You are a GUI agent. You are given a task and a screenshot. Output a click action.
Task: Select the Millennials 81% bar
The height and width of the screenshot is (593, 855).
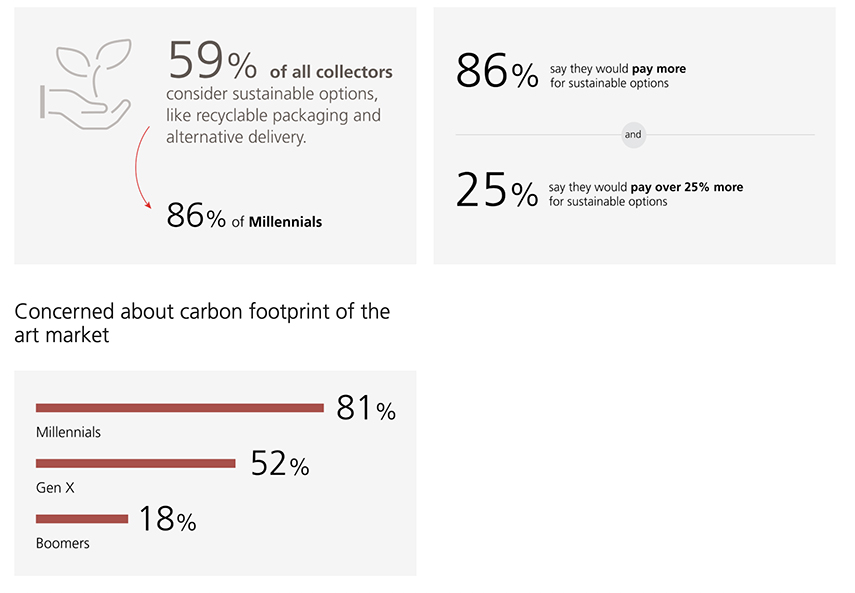(x=180, y=408)
